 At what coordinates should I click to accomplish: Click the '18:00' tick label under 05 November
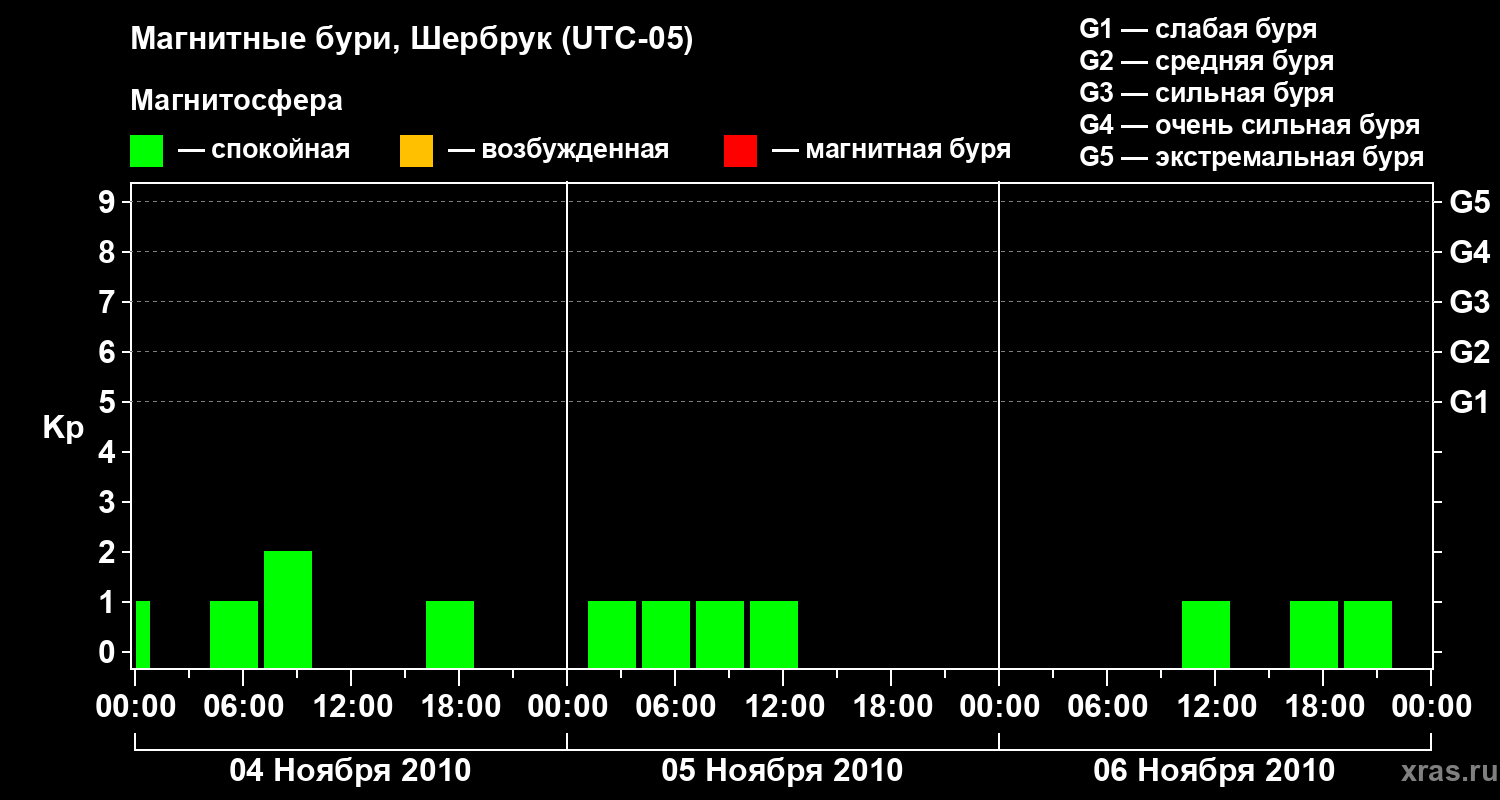(x=891, y=706)
